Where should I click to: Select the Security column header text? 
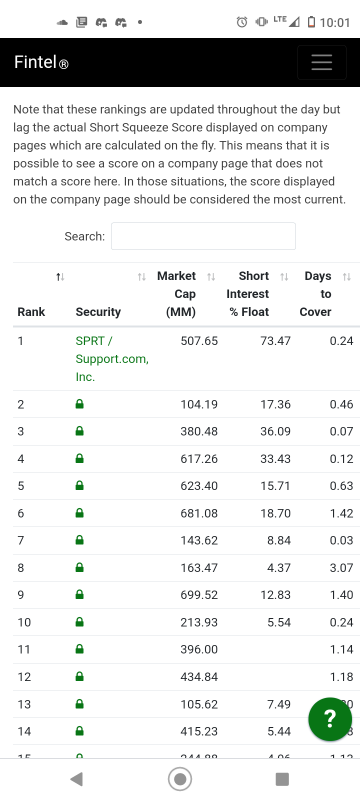[98, 312]
